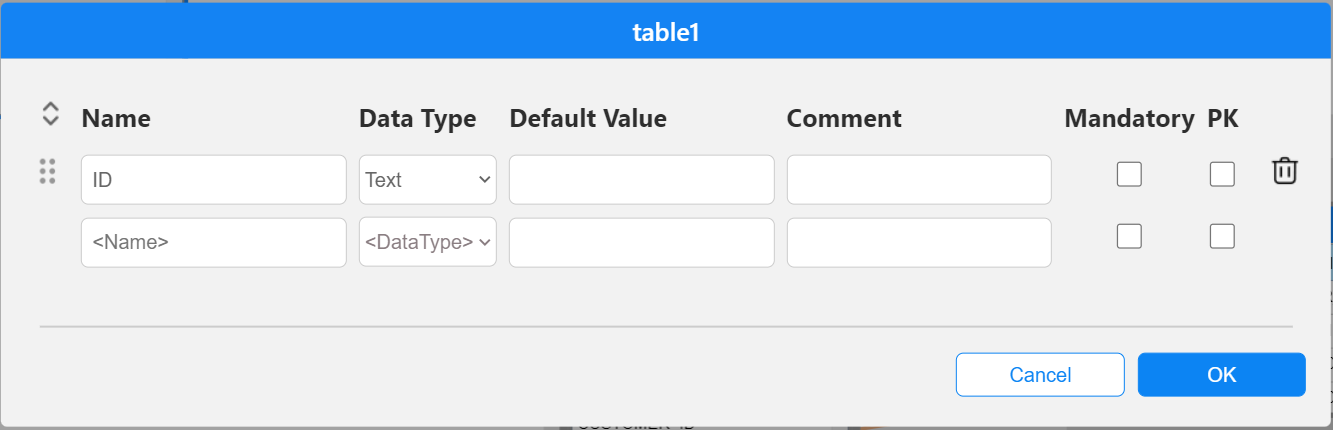Cancel the table1 dialog
The height and width of the screenshot is (430, 1333).
1040,375
